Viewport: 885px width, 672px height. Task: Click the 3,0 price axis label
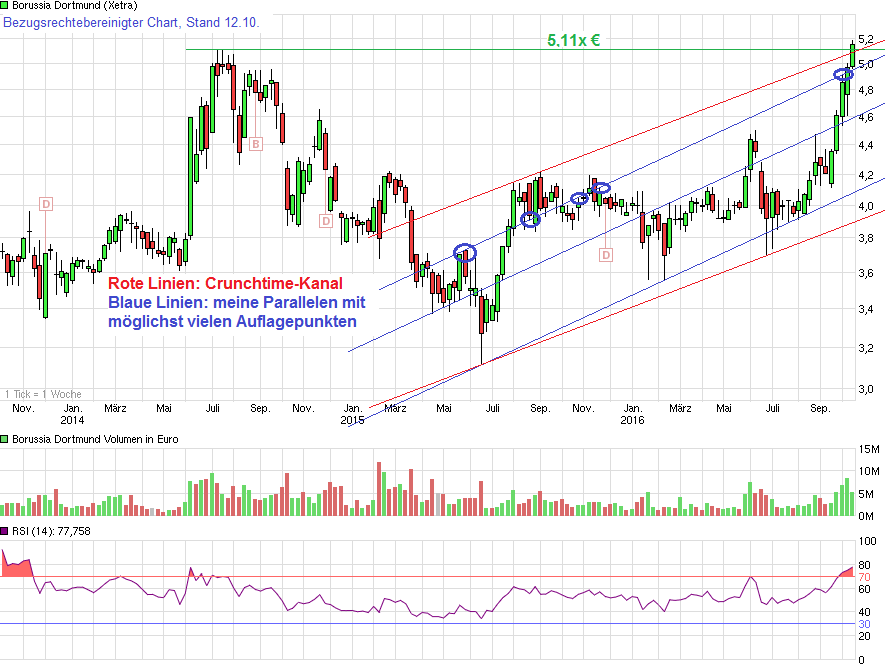pyautogui.click(x=866, y=389)
